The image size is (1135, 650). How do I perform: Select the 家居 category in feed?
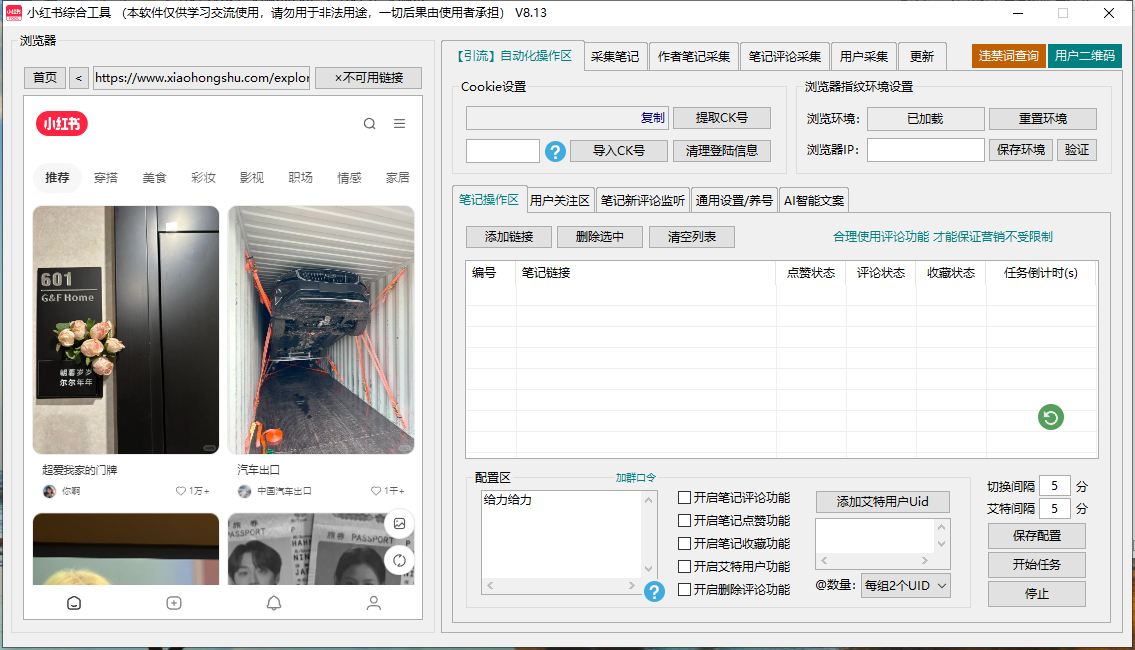point(397,178)
